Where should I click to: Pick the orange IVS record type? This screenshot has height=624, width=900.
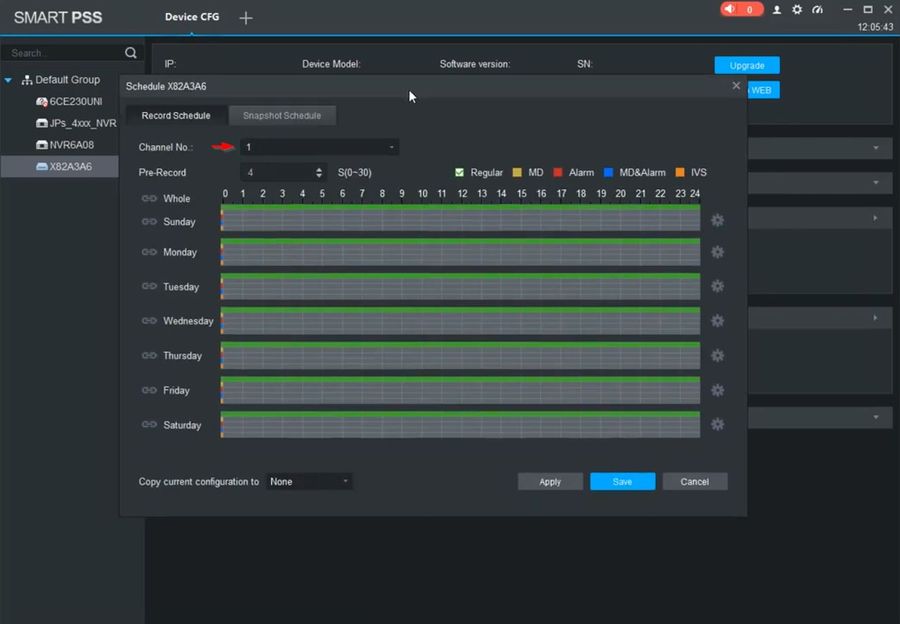click(680, 173)
